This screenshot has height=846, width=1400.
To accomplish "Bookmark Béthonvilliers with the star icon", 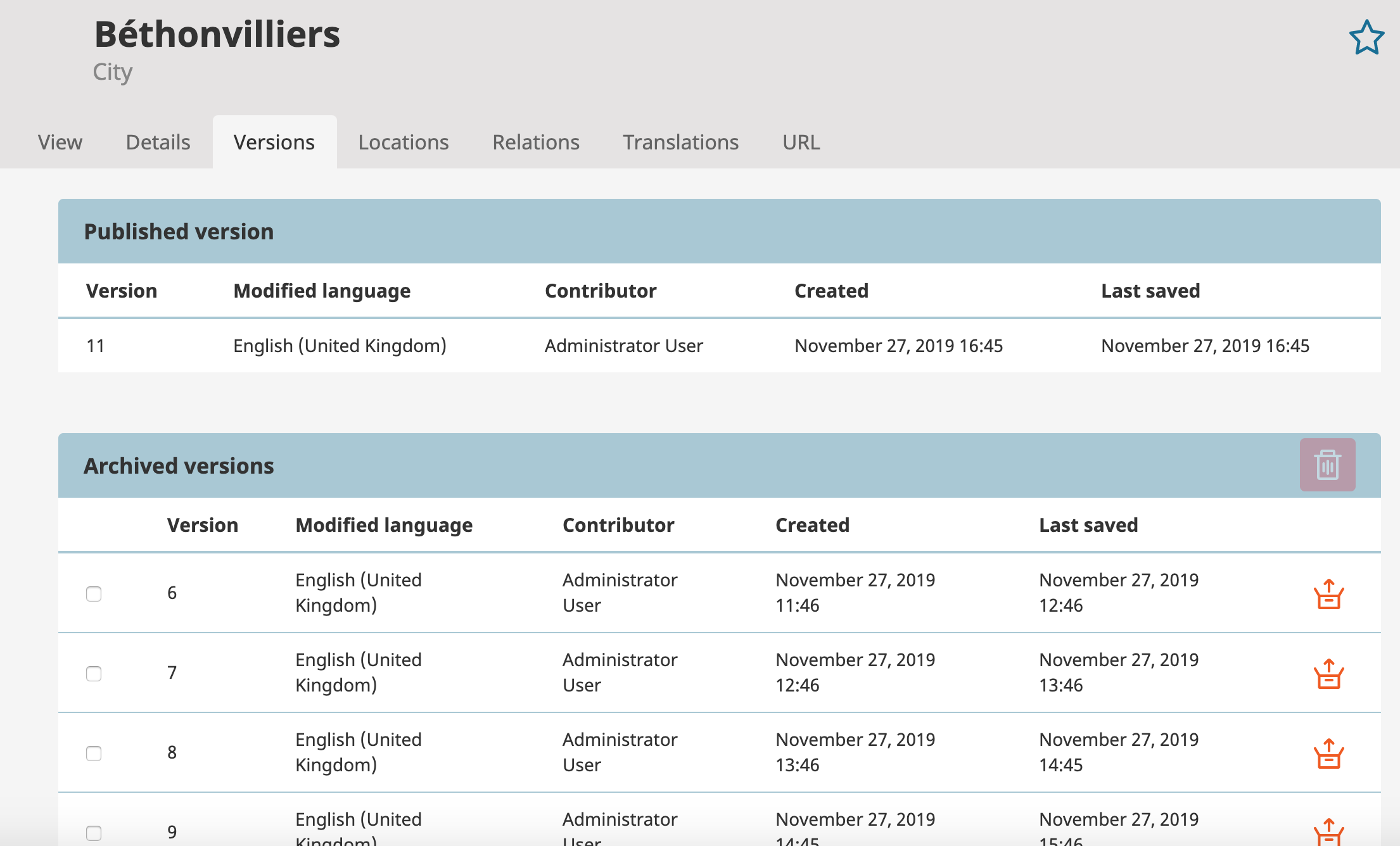I will [x=1366, y=37].
